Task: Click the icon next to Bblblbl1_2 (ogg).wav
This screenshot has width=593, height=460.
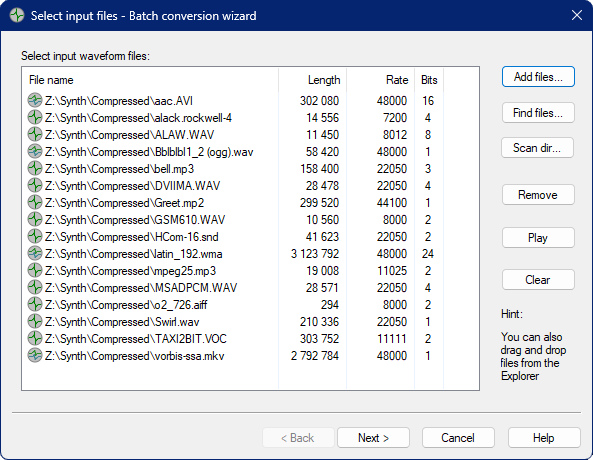Action: (35, 152)
